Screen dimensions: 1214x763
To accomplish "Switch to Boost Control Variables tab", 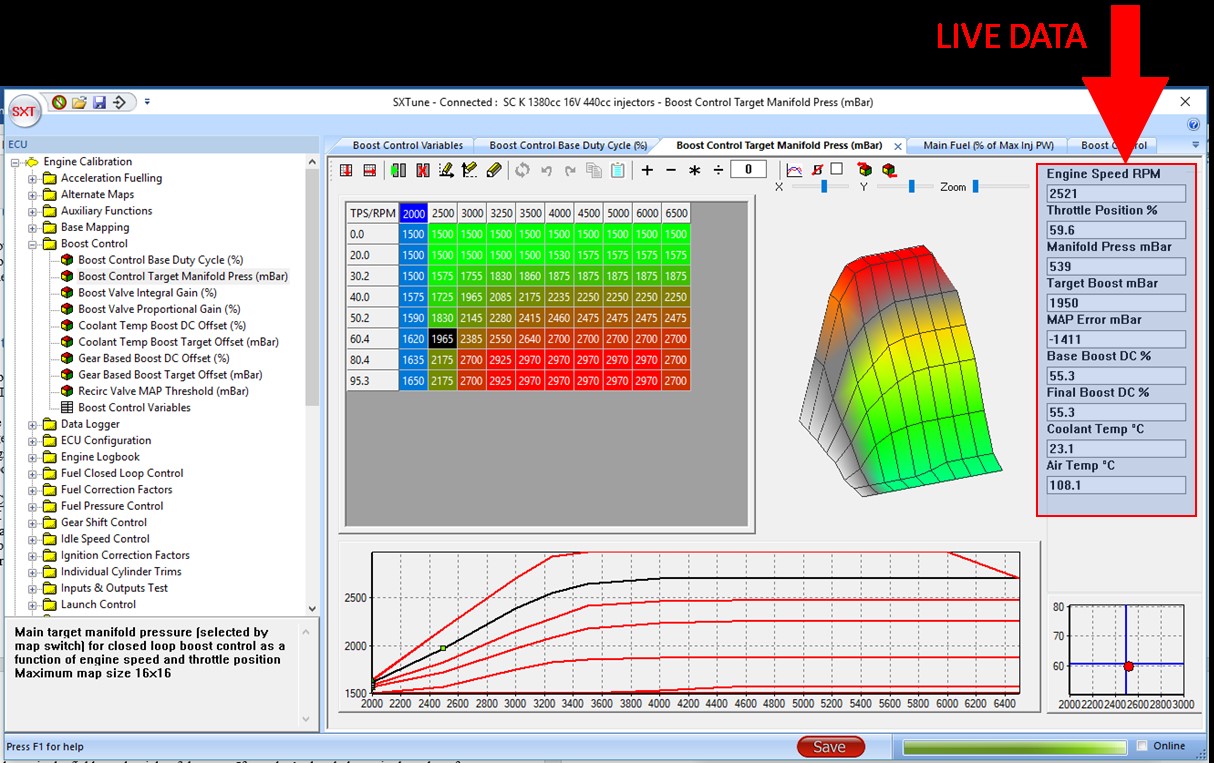I will tap(406, 145).
